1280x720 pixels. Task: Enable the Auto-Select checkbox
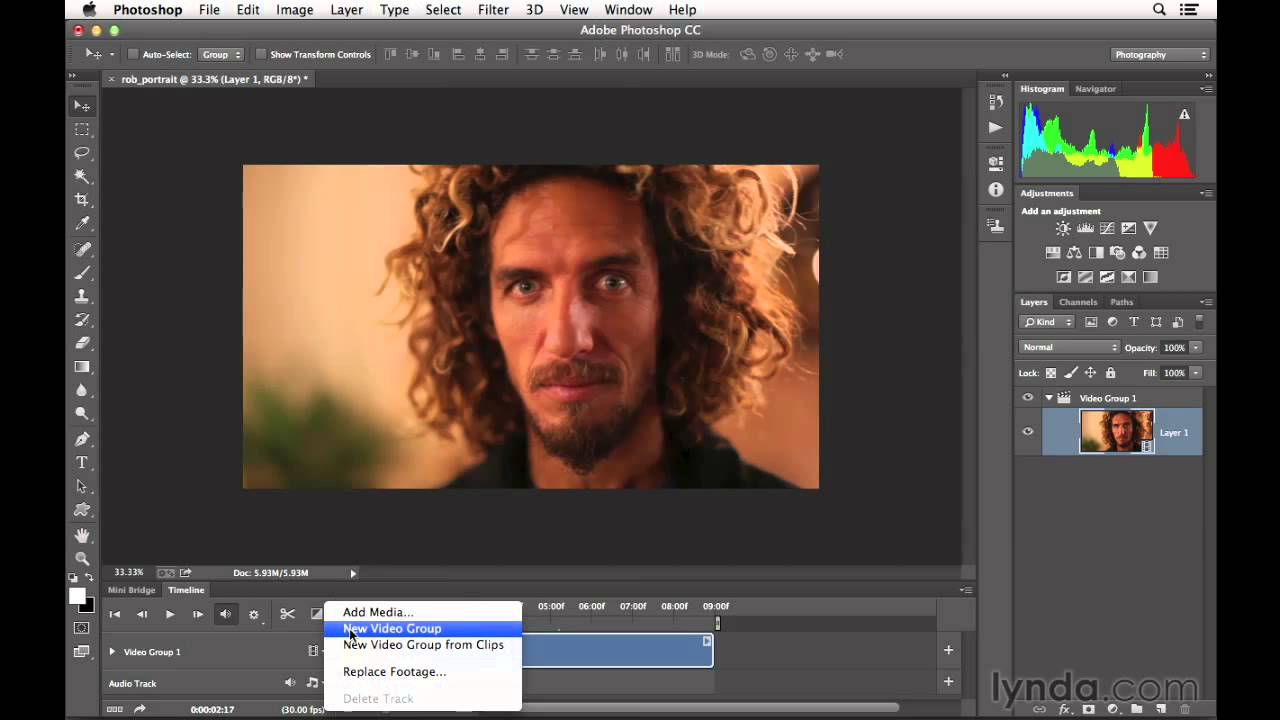133,55
